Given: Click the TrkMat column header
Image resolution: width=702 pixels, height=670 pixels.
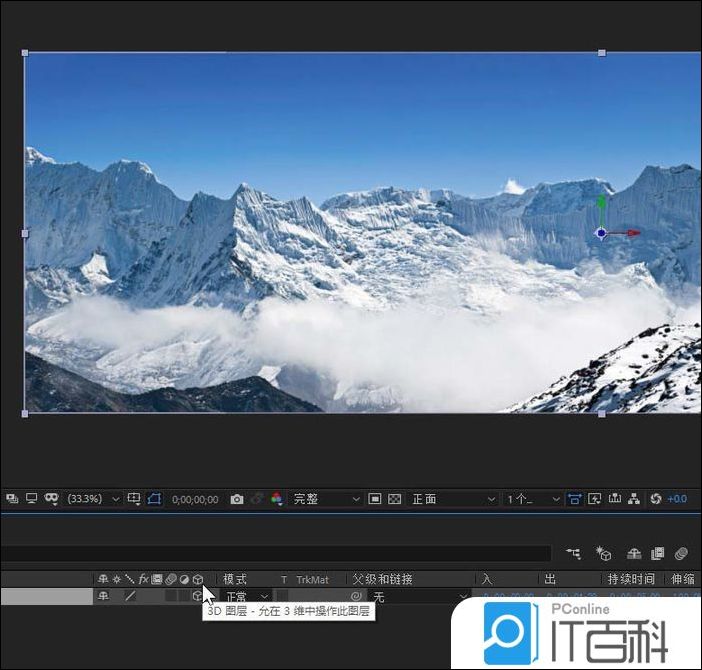Looking at the screenshot, I should [312, 580].
